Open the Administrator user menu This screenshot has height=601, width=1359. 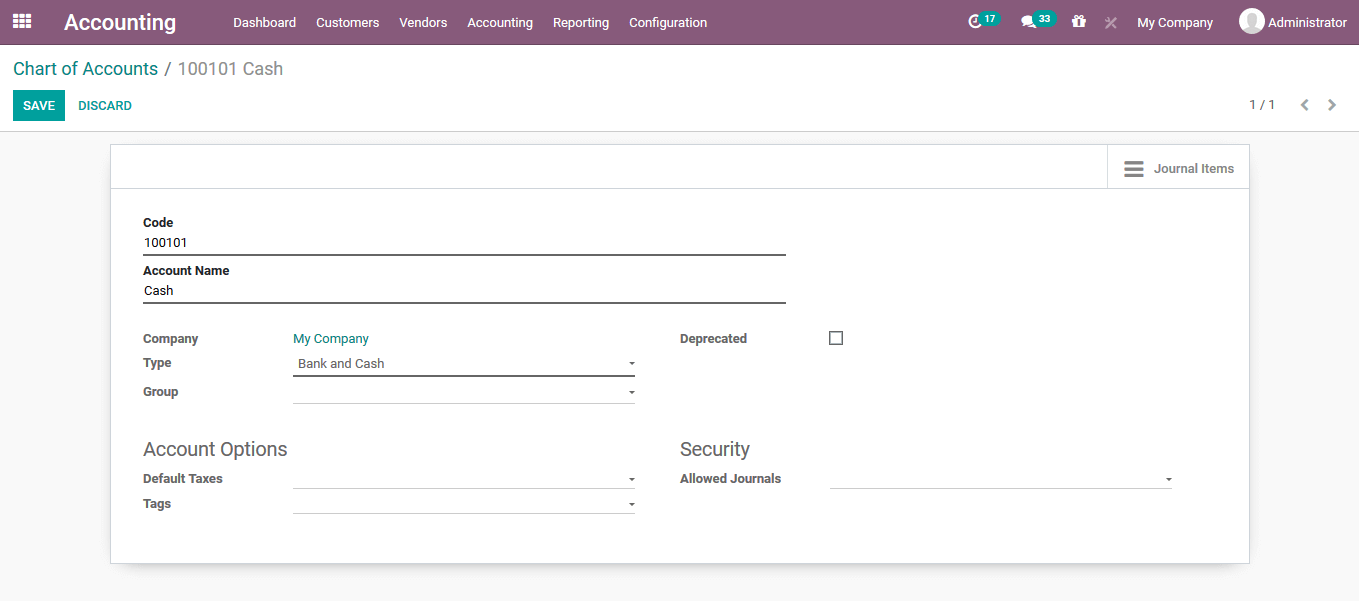click(x=1293, y=21)
